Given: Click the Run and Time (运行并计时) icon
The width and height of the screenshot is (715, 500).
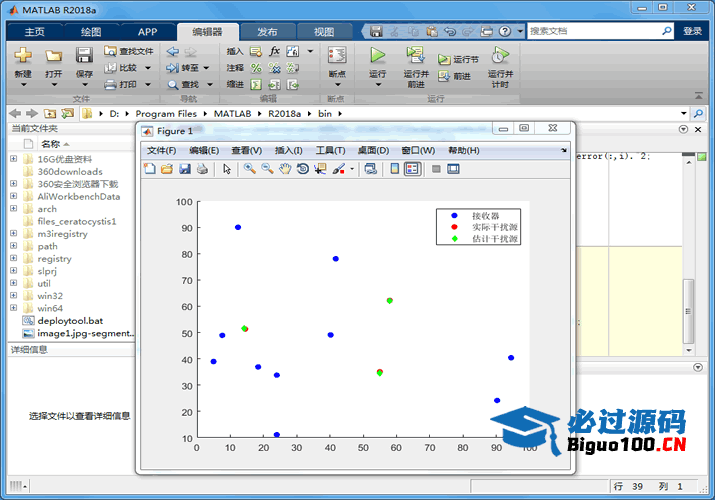Looking at the screenshot, I should (500, 57).
